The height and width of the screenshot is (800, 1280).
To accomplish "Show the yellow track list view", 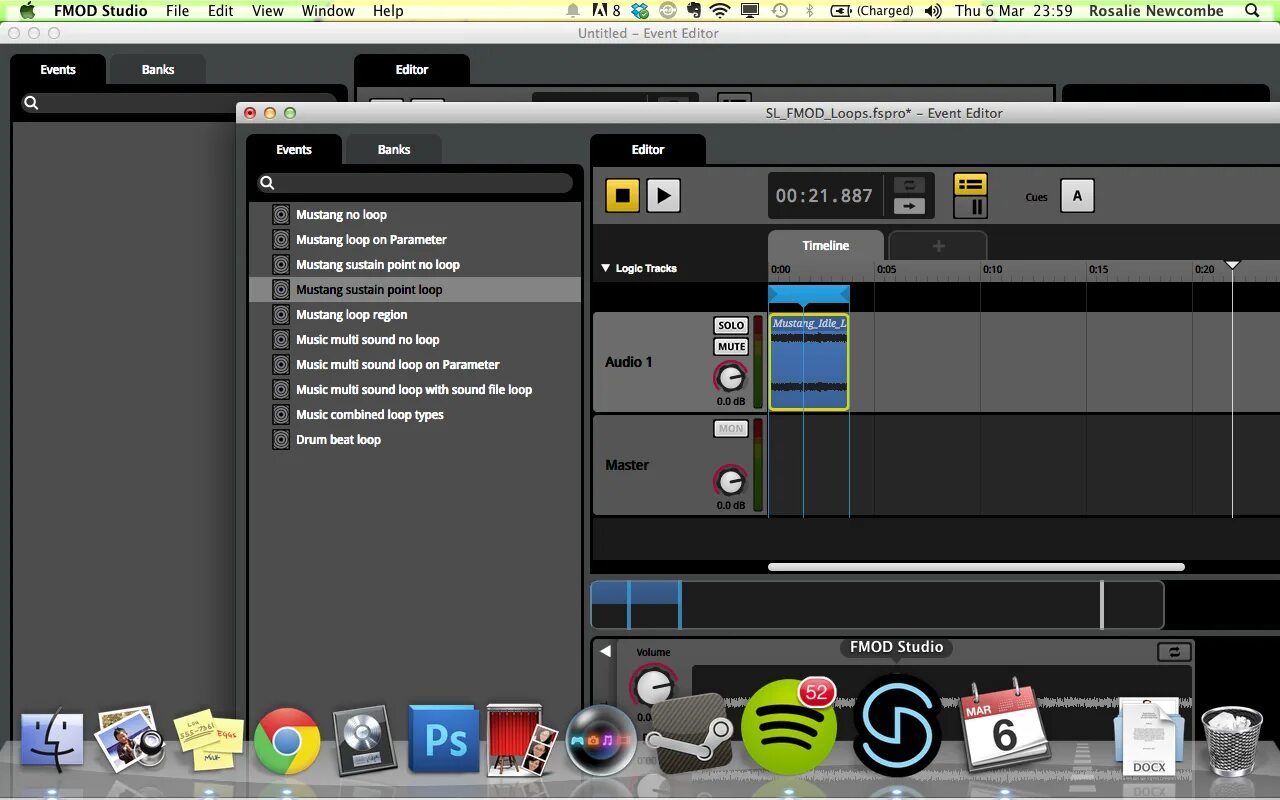I will click(970, 184).
